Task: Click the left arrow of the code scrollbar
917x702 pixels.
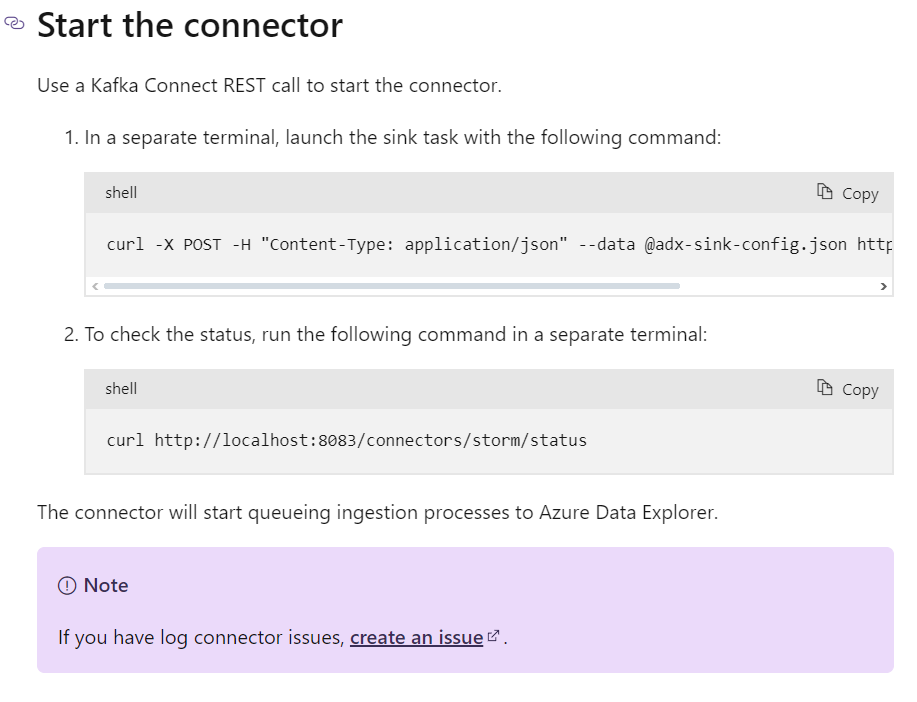Action: point(95,286)
